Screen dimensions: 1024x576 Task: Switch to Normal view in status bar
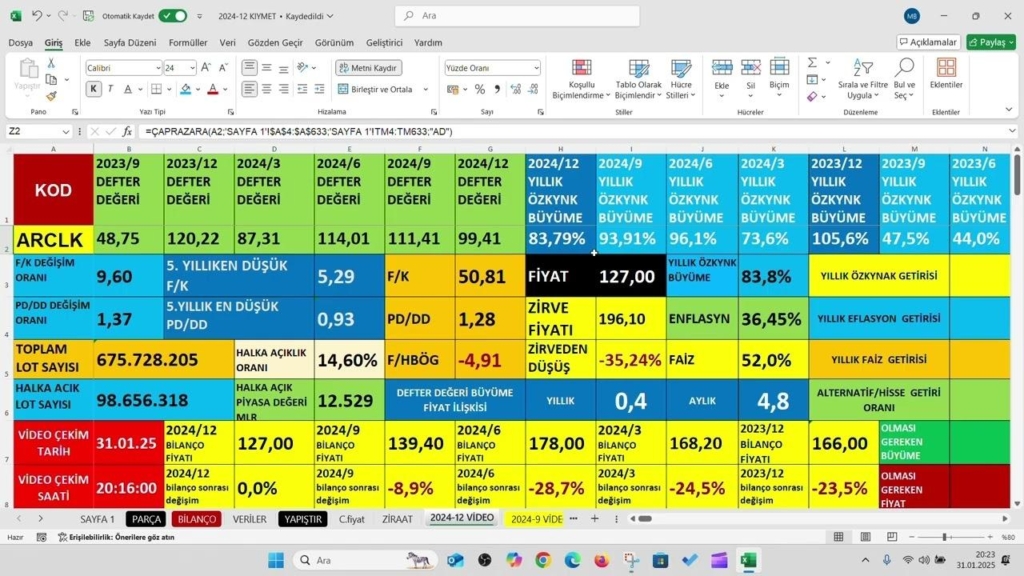point(839,537)
